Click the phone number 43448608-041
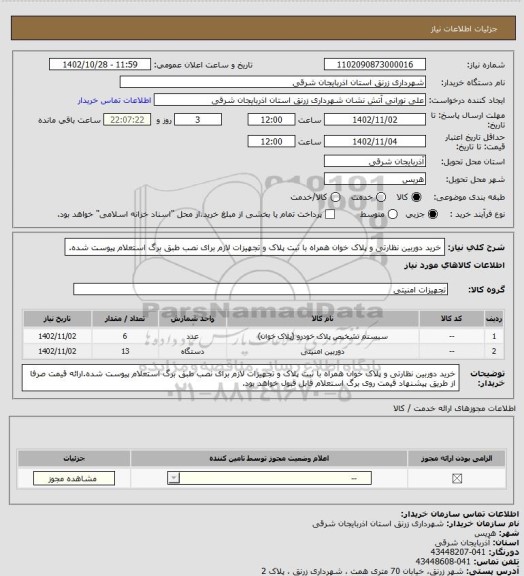Image resolution: width=524 pixels, height=576 pixels. (443, 562)
